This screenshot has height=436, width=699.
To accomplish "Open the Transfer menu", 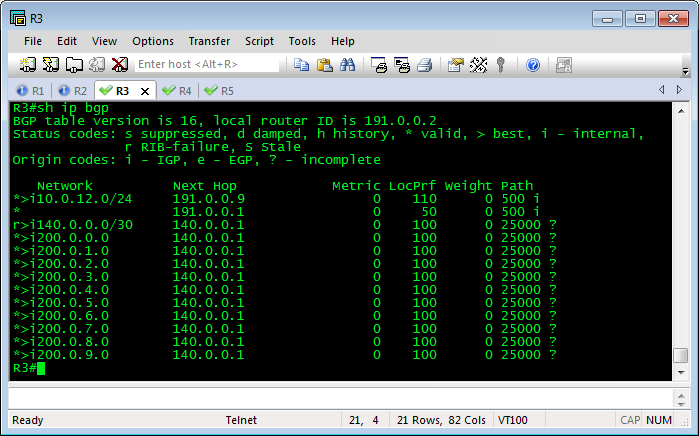I will coord(209,41).
